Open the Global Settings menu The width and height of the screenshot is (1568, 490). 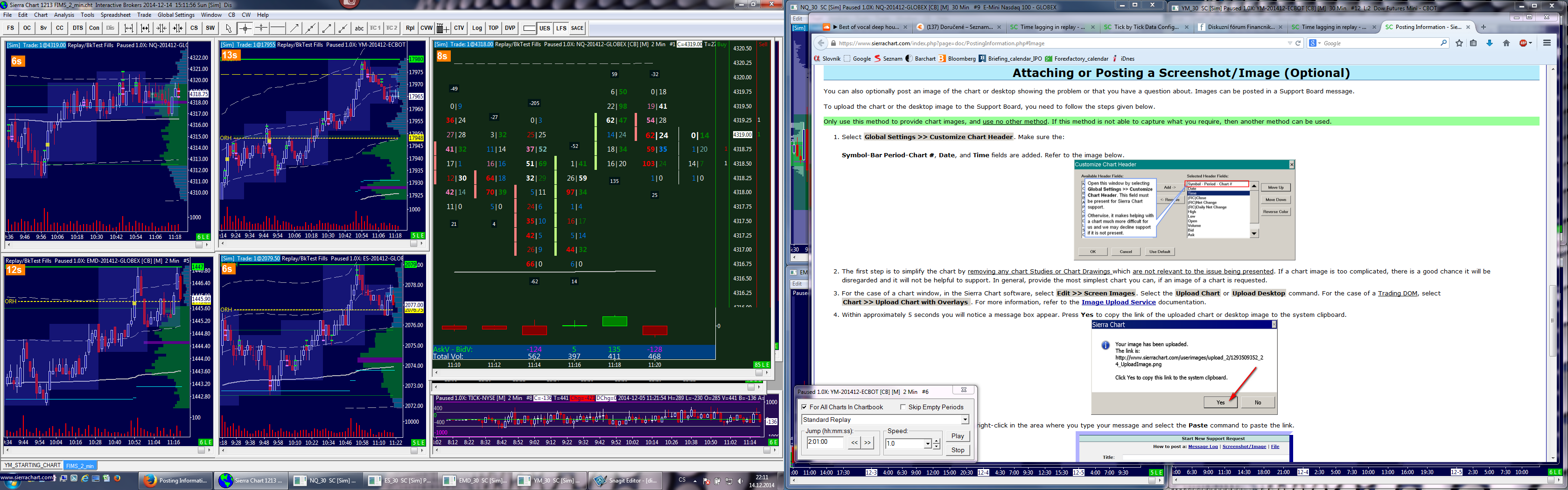point(176,14)
